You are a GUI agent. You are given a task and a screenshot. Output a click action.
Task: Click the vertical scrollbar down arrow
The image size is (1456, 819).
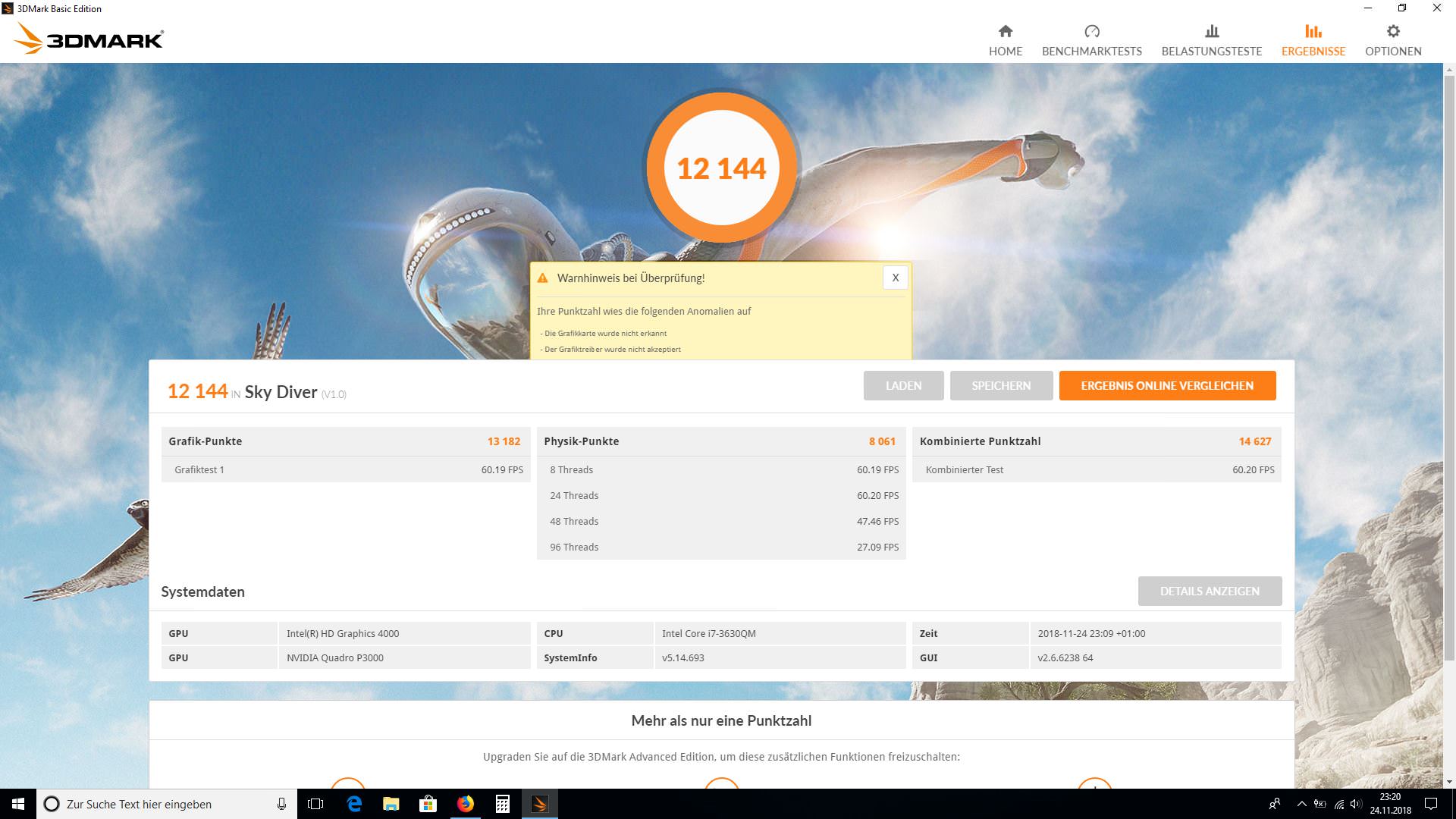pos(1449,782)
